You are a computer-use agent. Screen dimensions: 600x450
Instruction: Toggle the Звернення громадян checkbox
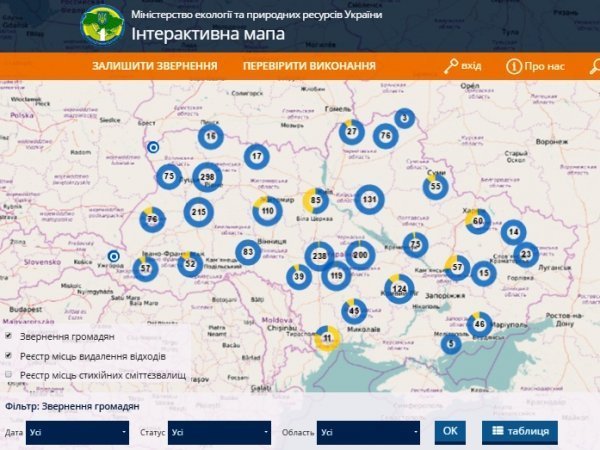9,337
